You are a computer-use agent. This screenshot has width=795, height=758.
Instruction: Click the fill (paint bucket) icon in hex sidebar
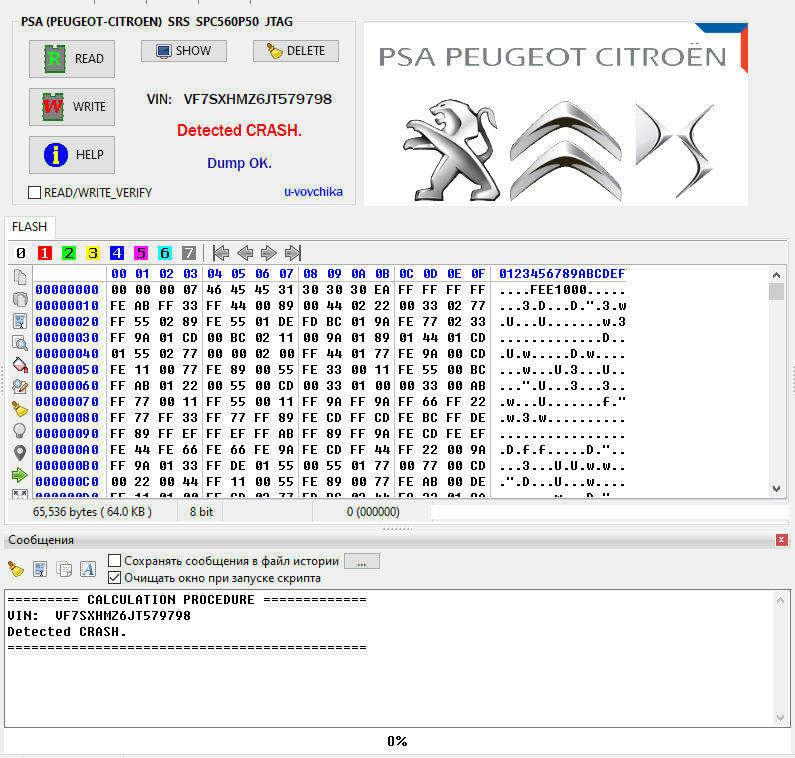[x=20, y=365]
